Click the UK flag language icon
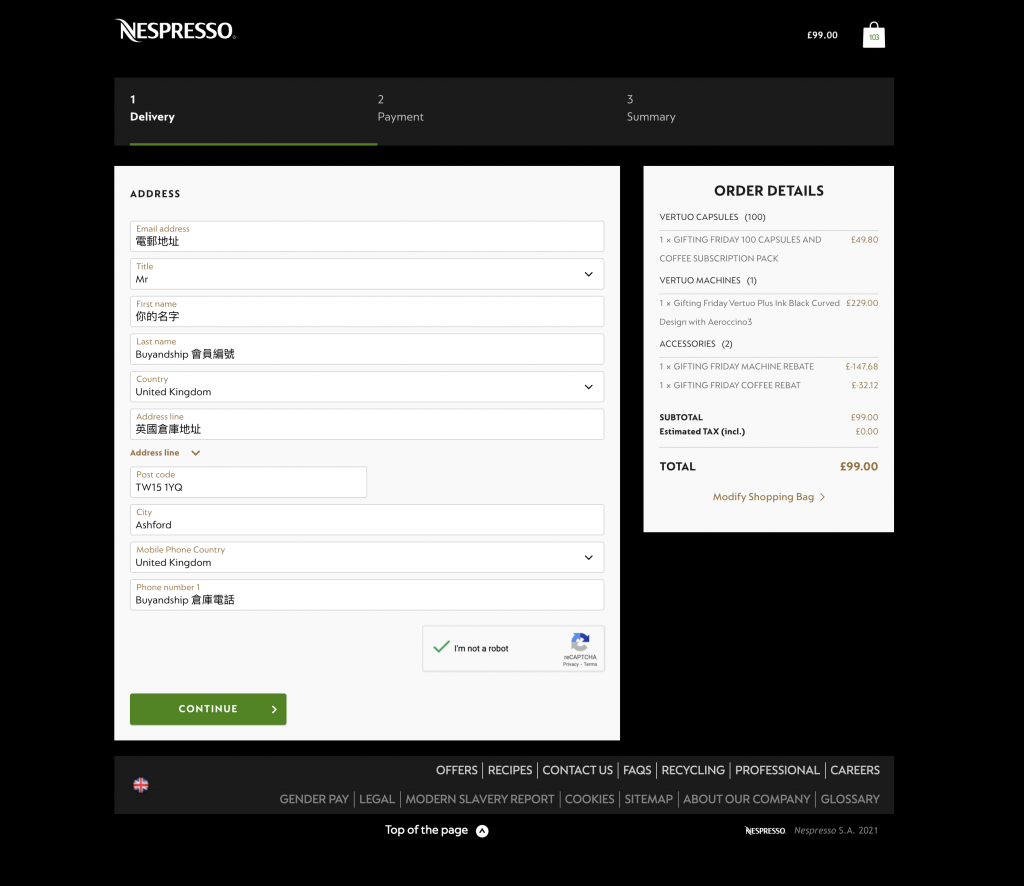1024x886 pixels. pos(141,785)
